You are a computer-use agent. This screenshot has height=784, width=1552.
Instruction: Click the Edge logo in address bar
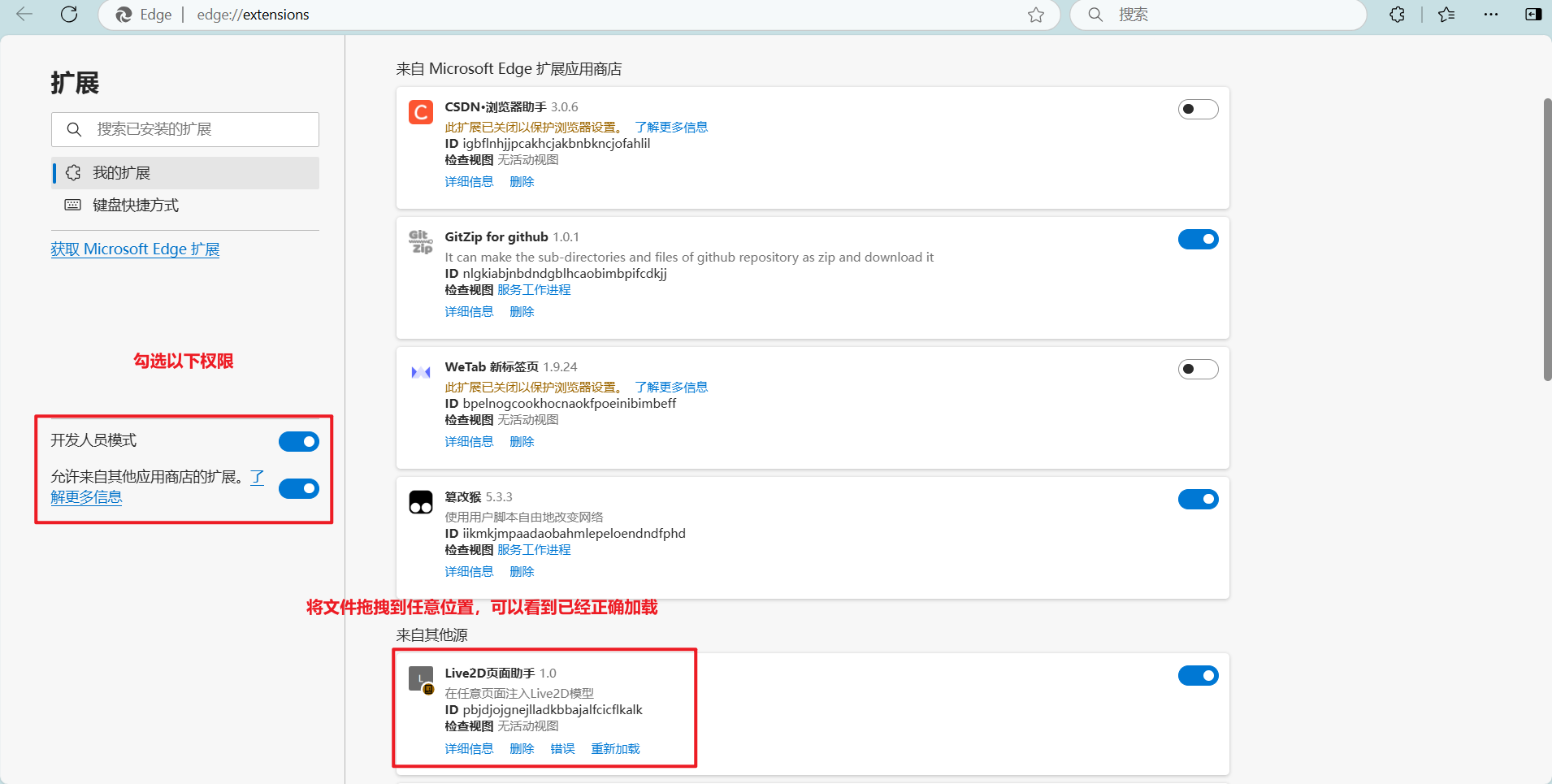124,15
